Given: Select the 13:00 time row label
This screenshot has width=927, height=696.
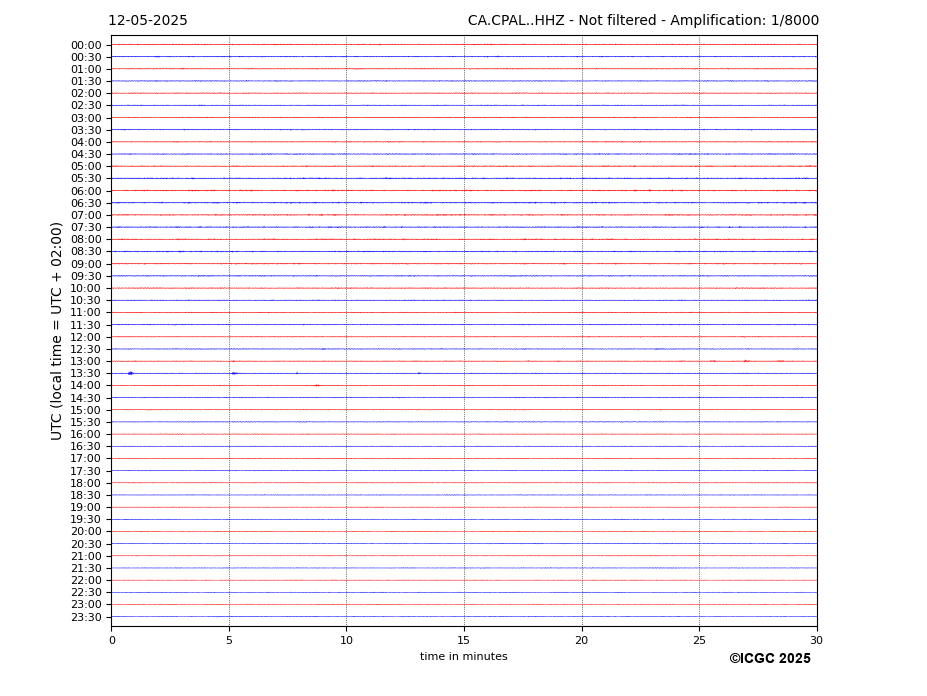Looking at the screenshot, I should [x=86, y=361].
